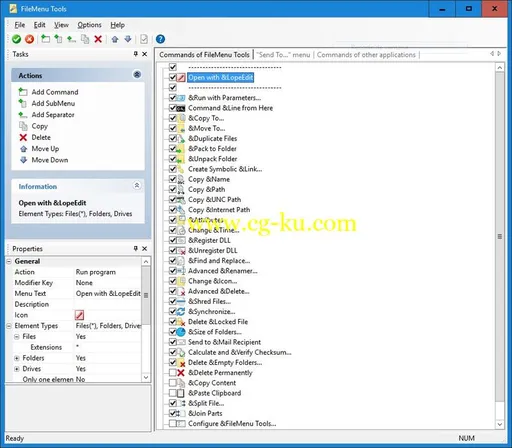Click tab strip left arrow

[x=492, y=54]
